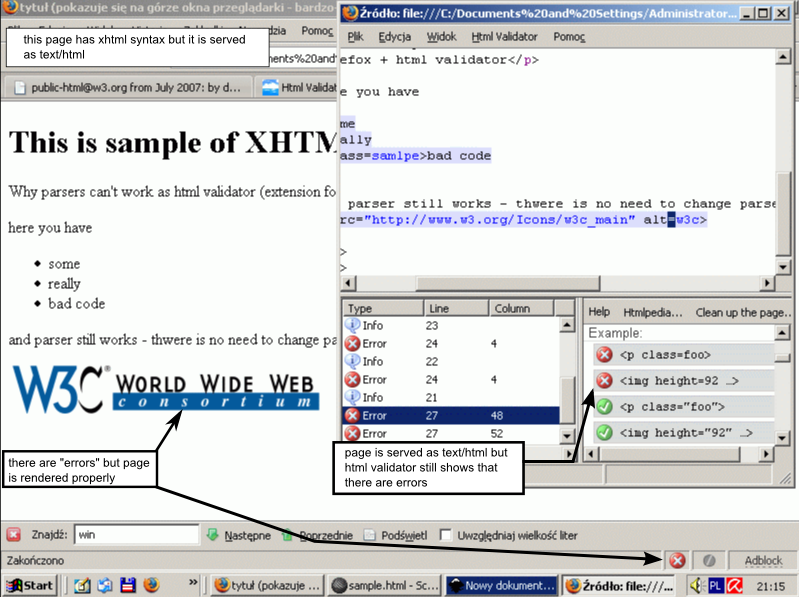
Task: Open Pomoc menu in source window
Action: click(569, 37)
